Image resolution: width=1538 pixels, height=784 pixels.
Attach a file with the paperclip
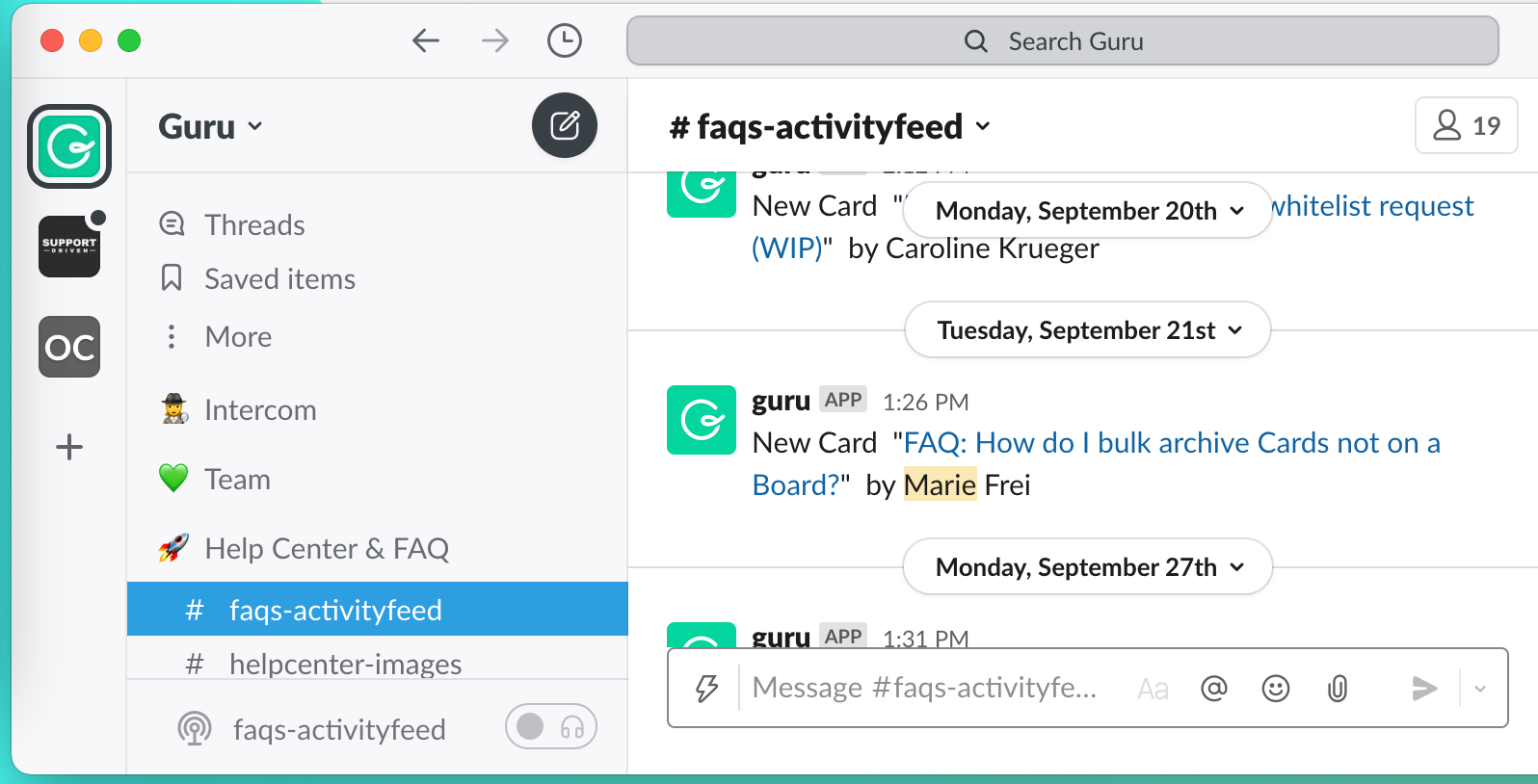click(x=1338, y=688)
